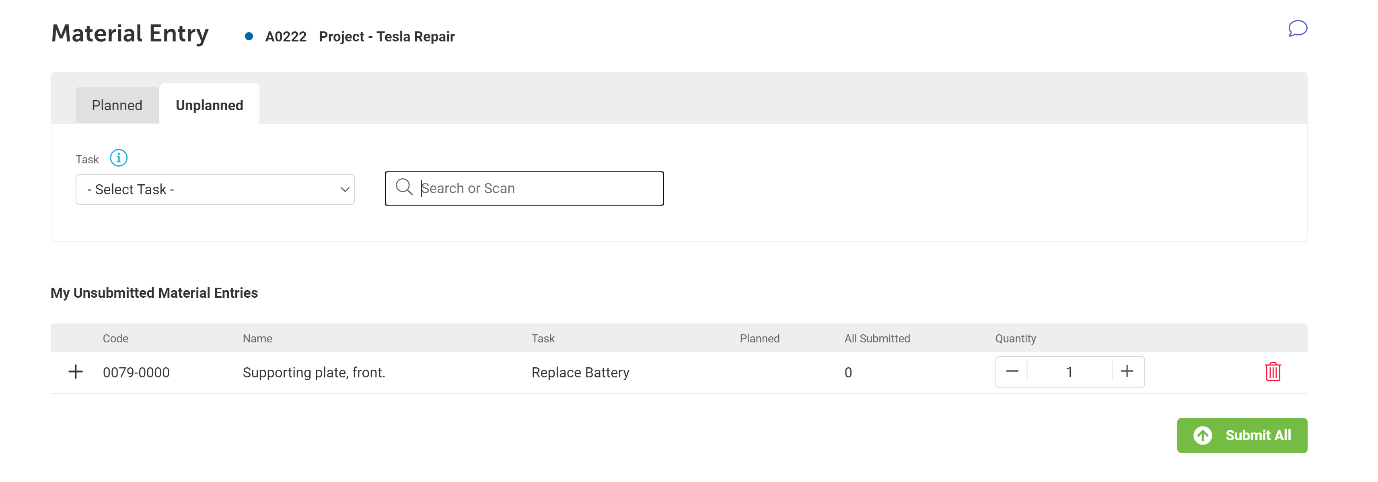Decrease quantity with minus button

tap(1012, 372)
